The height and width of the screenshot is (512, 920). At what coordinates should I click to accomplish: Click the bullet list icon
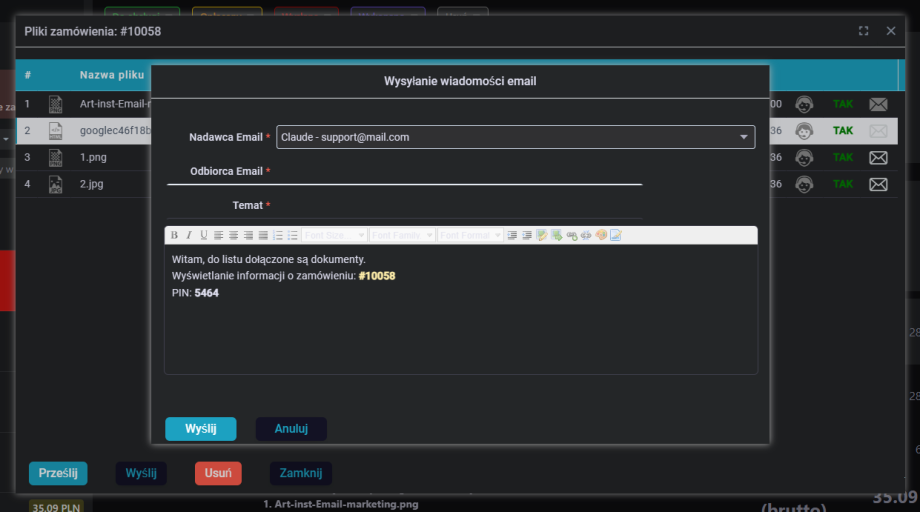[x=293, y=236]
